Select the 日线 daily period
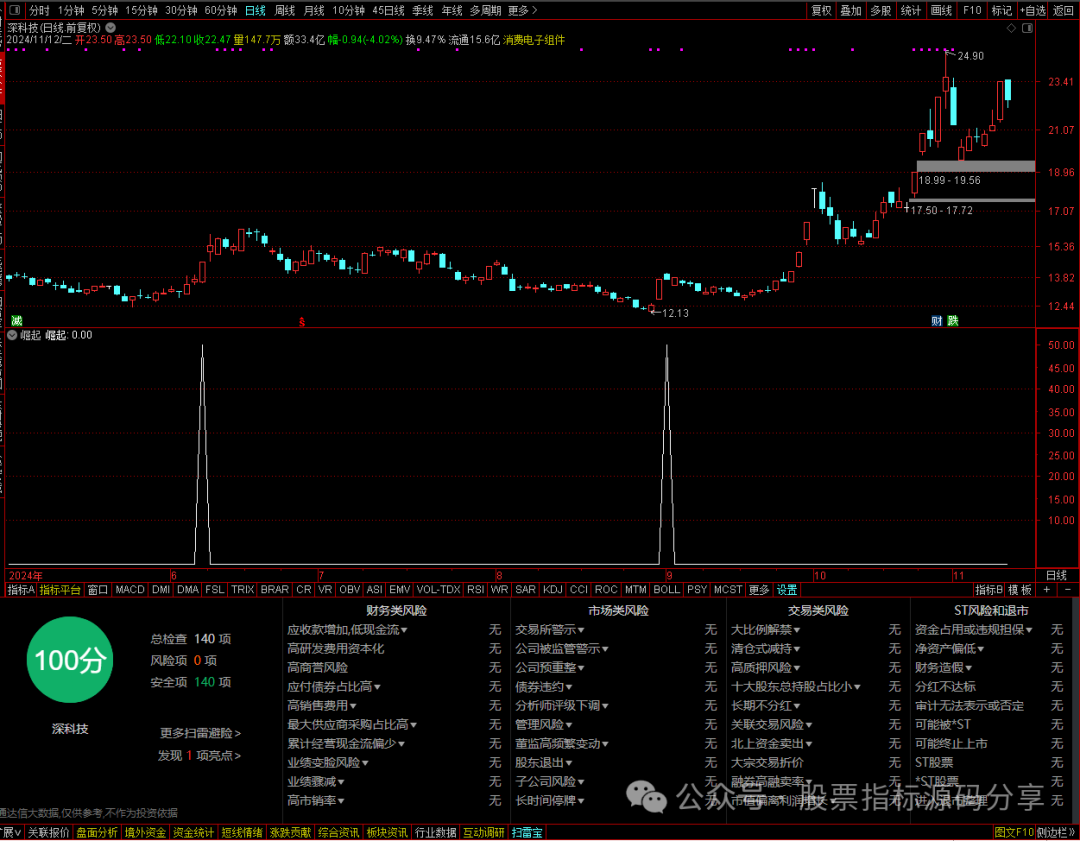The width and height of the screenshot is (1080, 841). click(x=255, y=10)
